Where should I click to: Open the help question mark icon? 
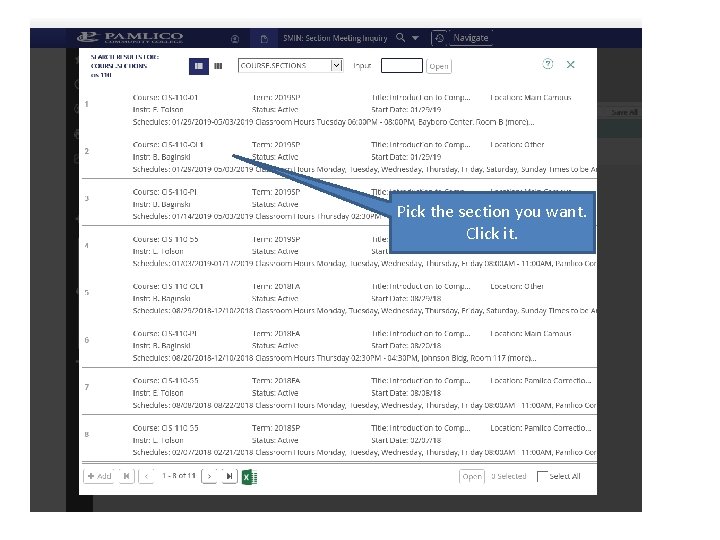click(547, 64)
